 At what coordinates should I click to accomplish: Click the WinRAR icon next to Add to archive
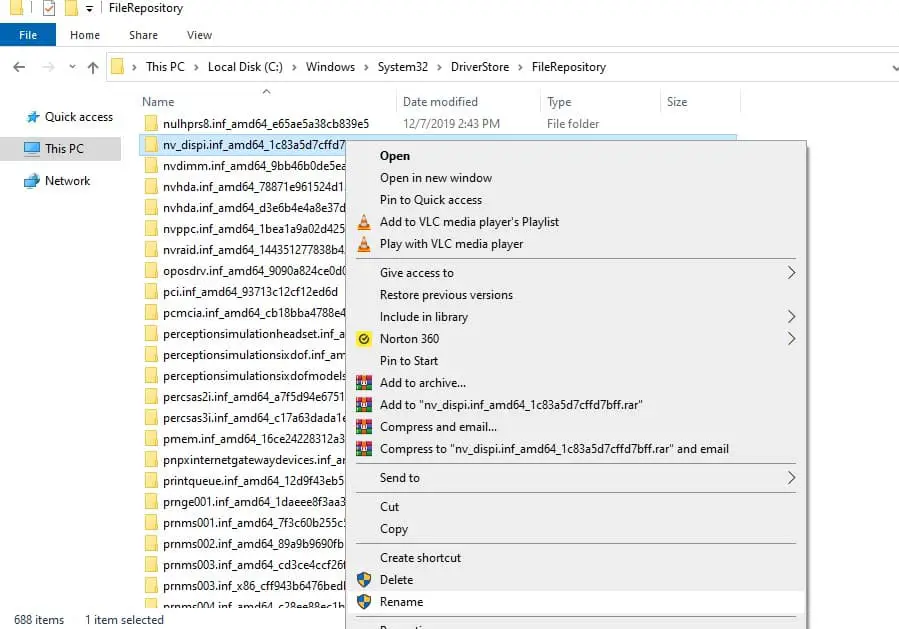[364, 383]
